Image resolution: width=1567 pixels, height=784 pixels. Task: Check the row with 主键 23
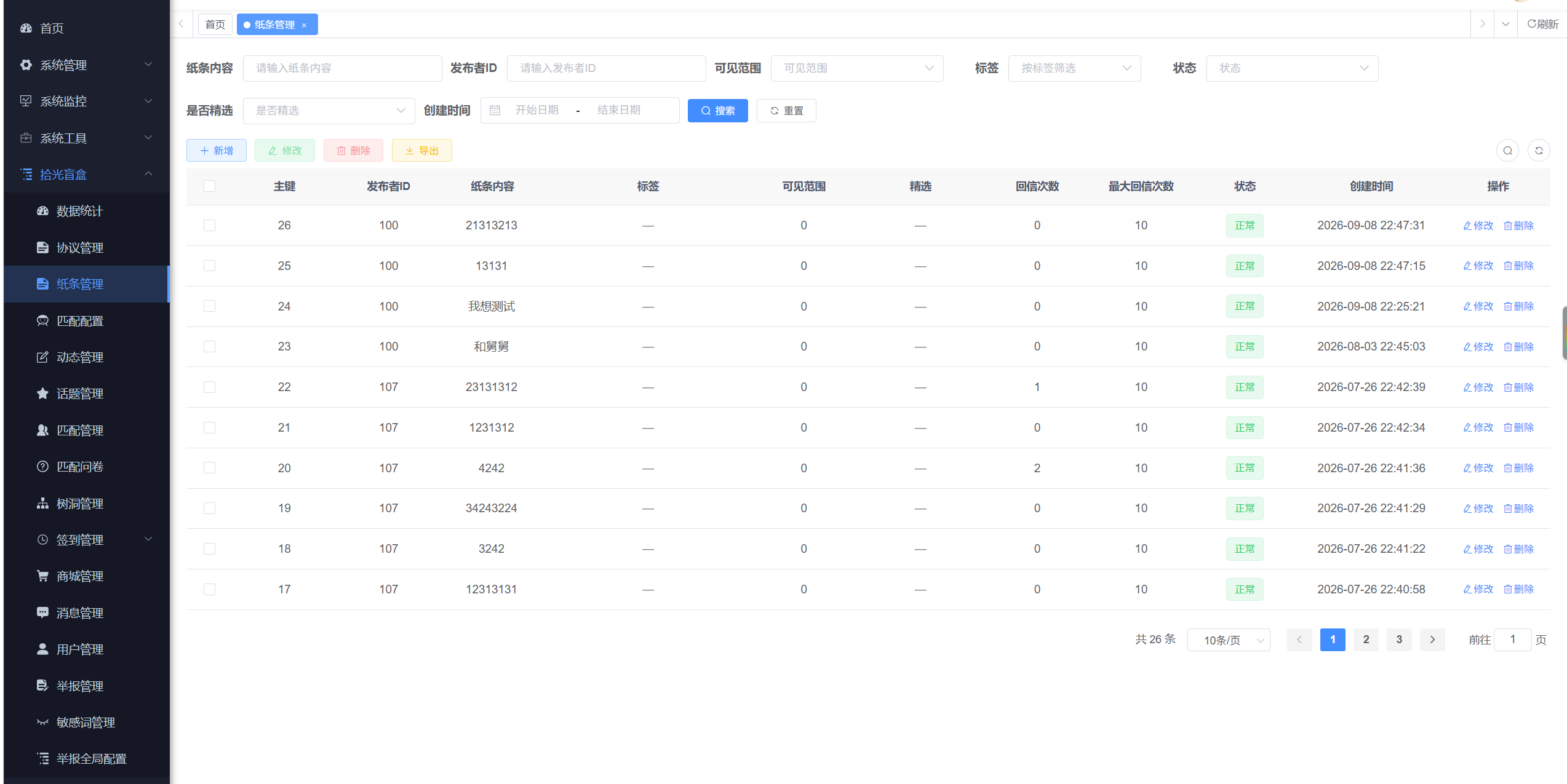click(210, 346)
